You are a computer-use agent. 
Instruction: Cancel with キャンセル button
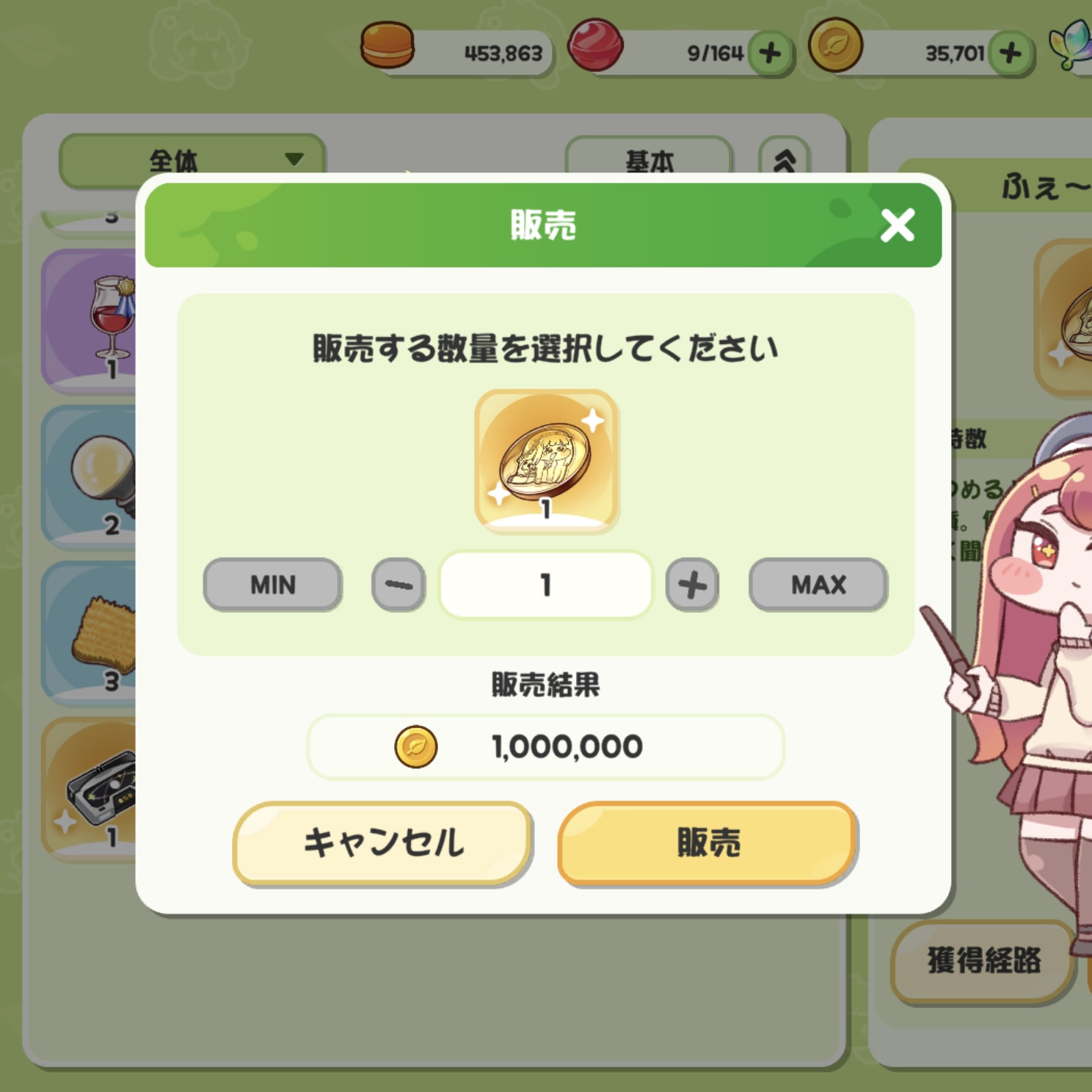(383, 842)
